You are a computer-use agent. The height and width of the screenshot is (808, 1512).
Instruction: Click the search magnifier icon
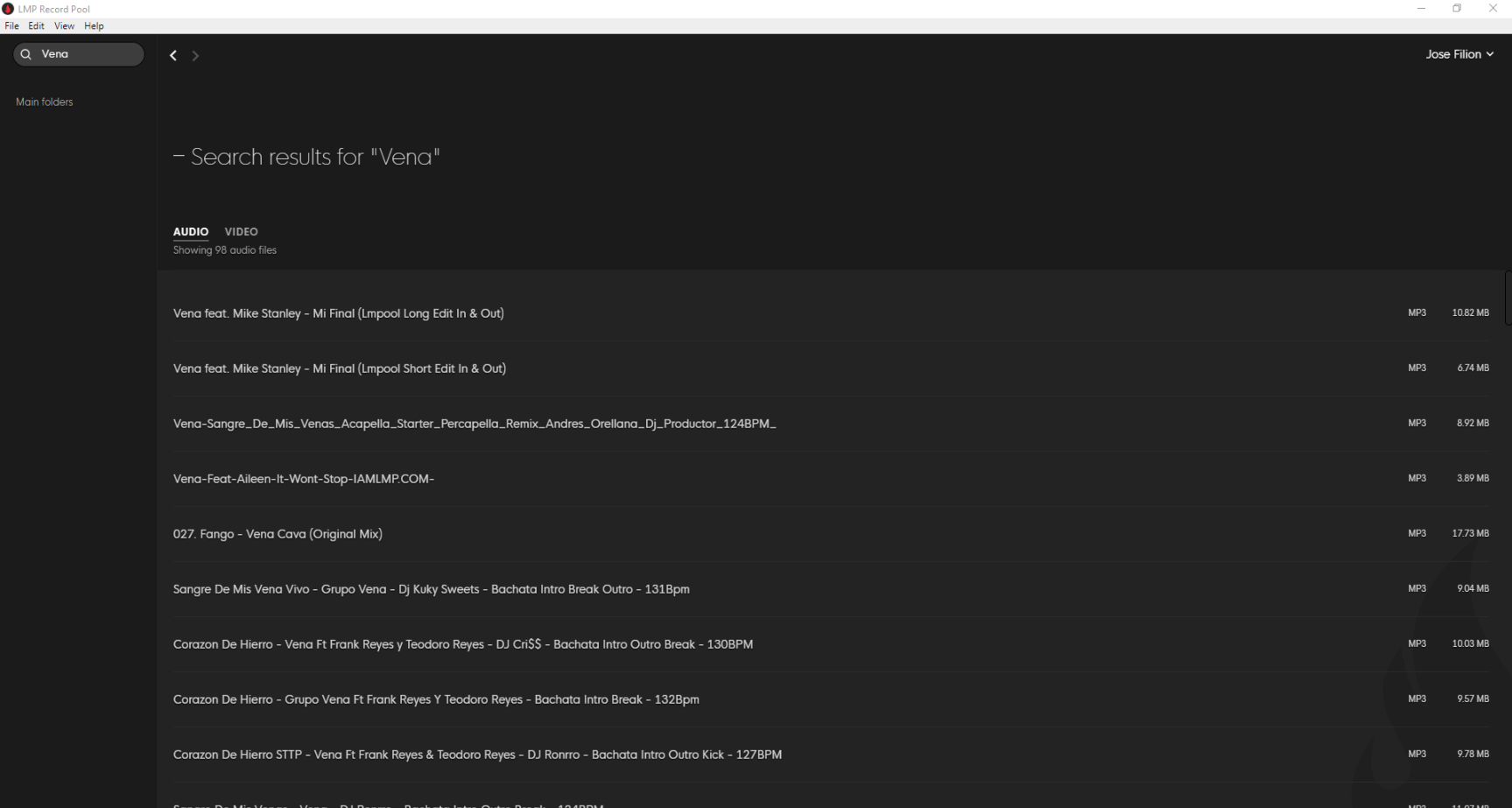[x=26, y=54]
